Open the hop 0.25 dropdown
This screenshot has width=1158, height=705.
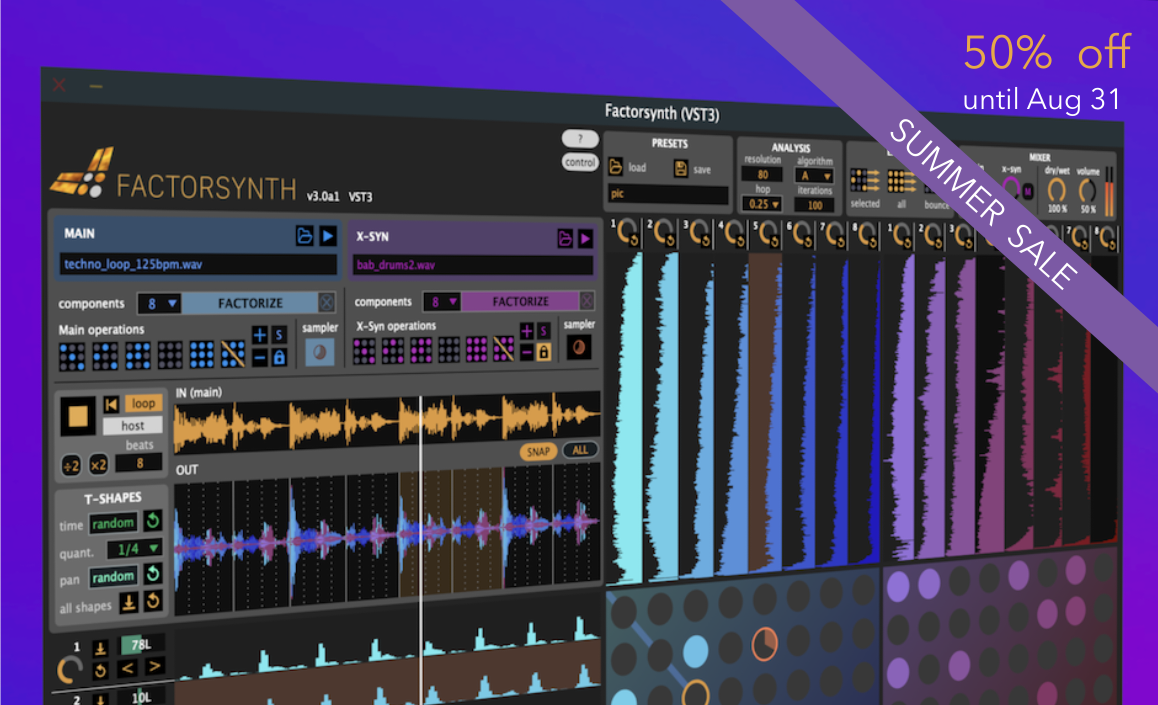(x=763, y=204)
